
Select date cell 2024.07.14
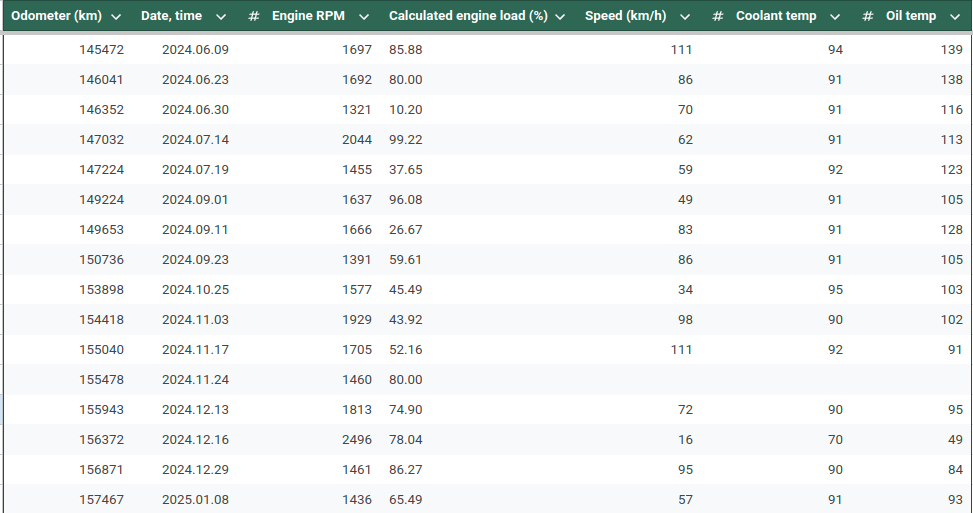tap(195, 140)
